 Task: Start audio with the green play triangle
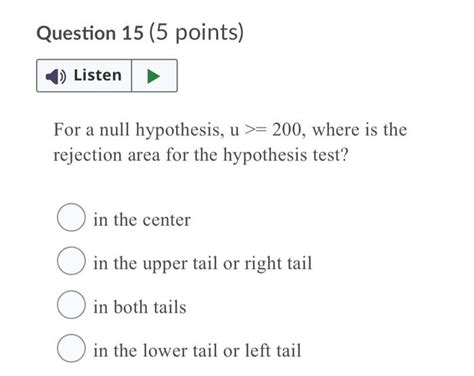point(153,76)
